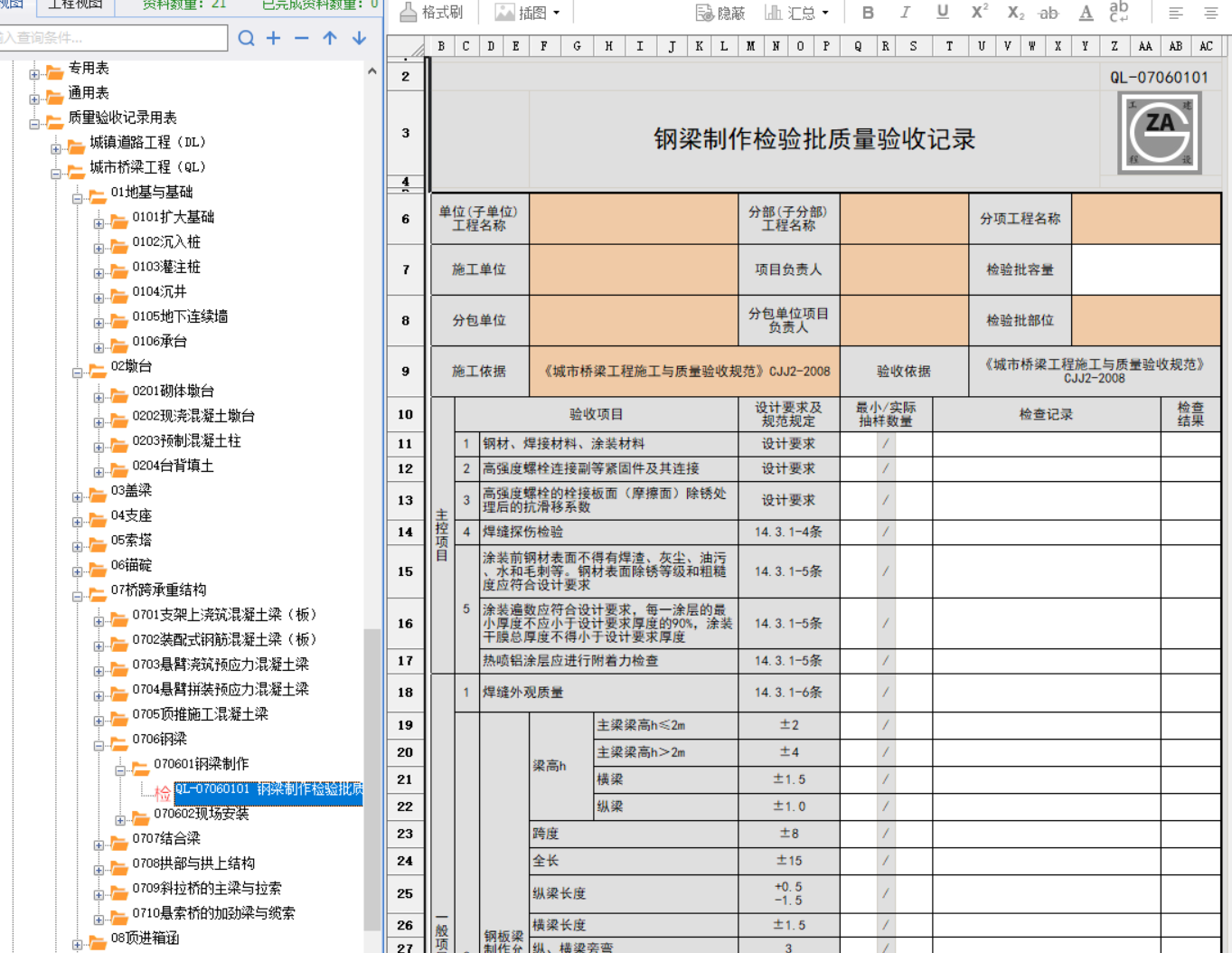Click the search query input field
This screenshot has height=953, width=1232.
click(113, 38)
